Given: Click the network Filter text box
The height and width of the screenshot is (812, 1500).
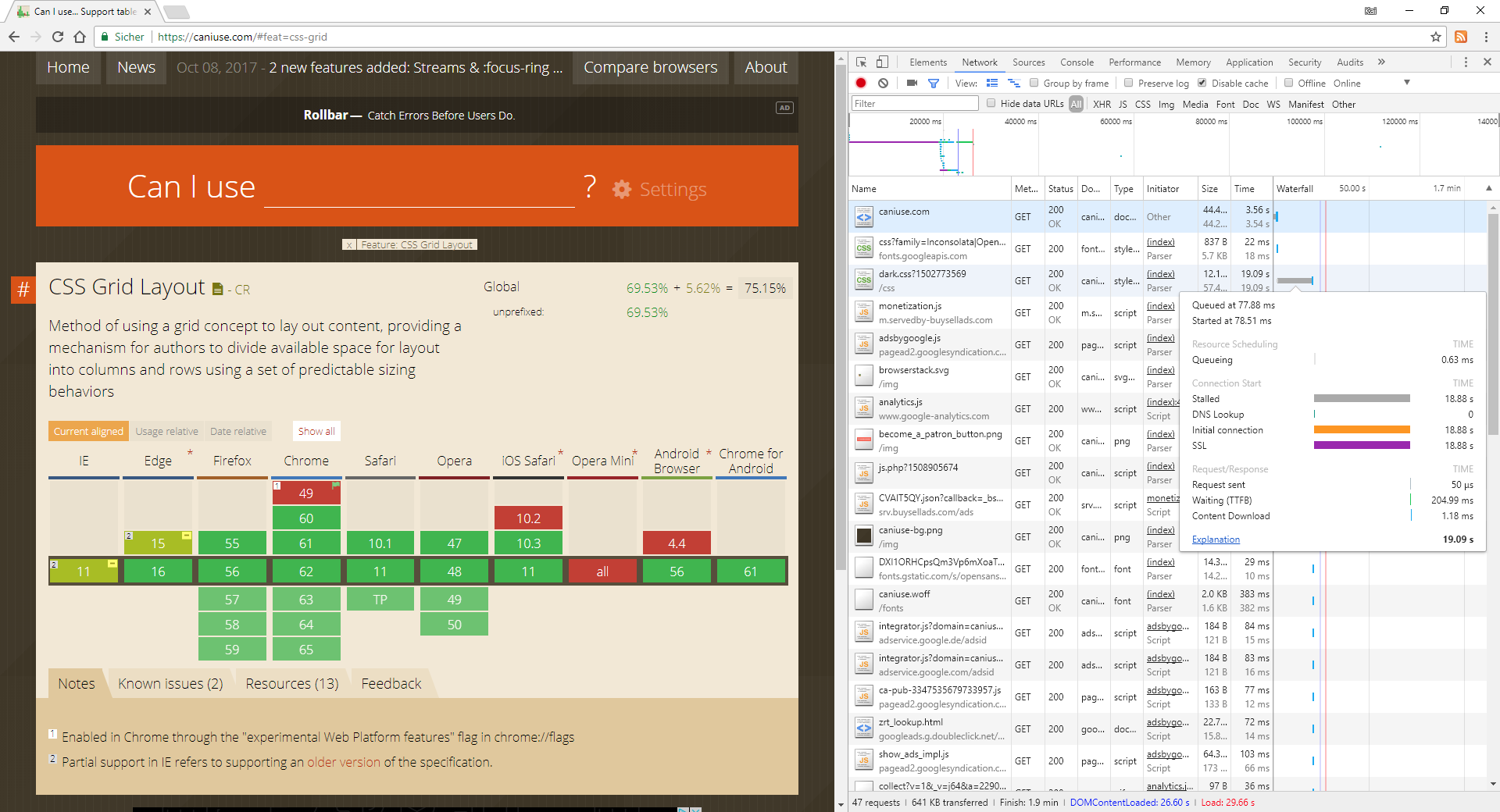Looking at the screenshot, I should (915, 103).
